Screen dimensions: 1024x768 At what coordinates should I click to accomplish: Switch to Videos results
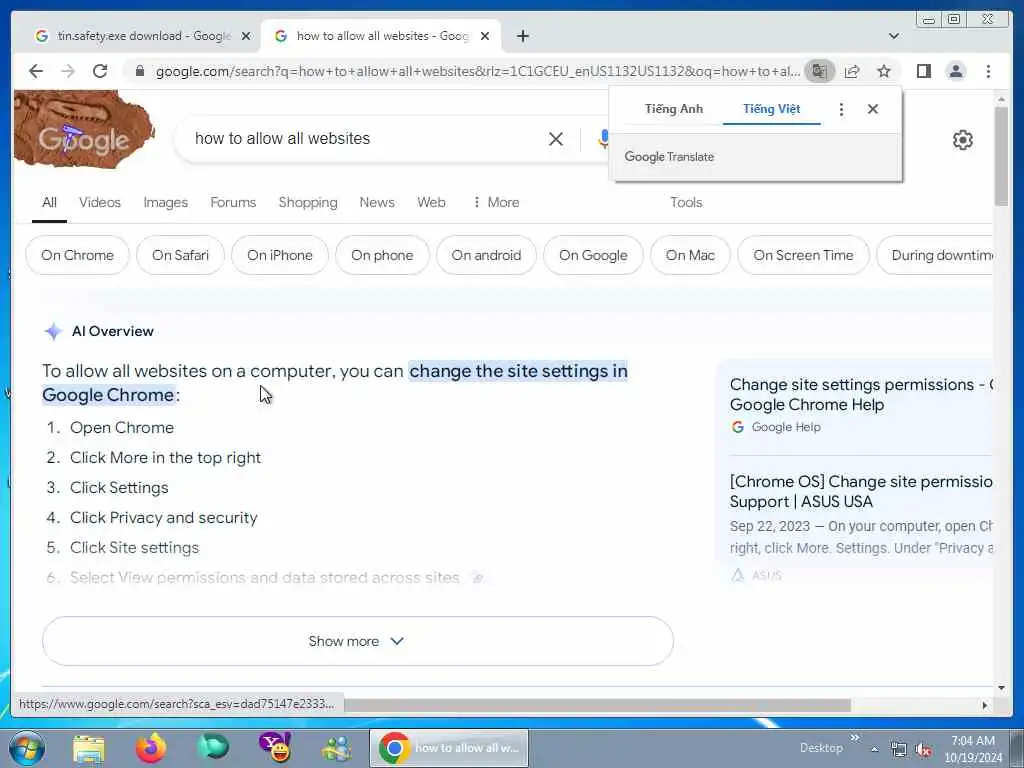100,202
